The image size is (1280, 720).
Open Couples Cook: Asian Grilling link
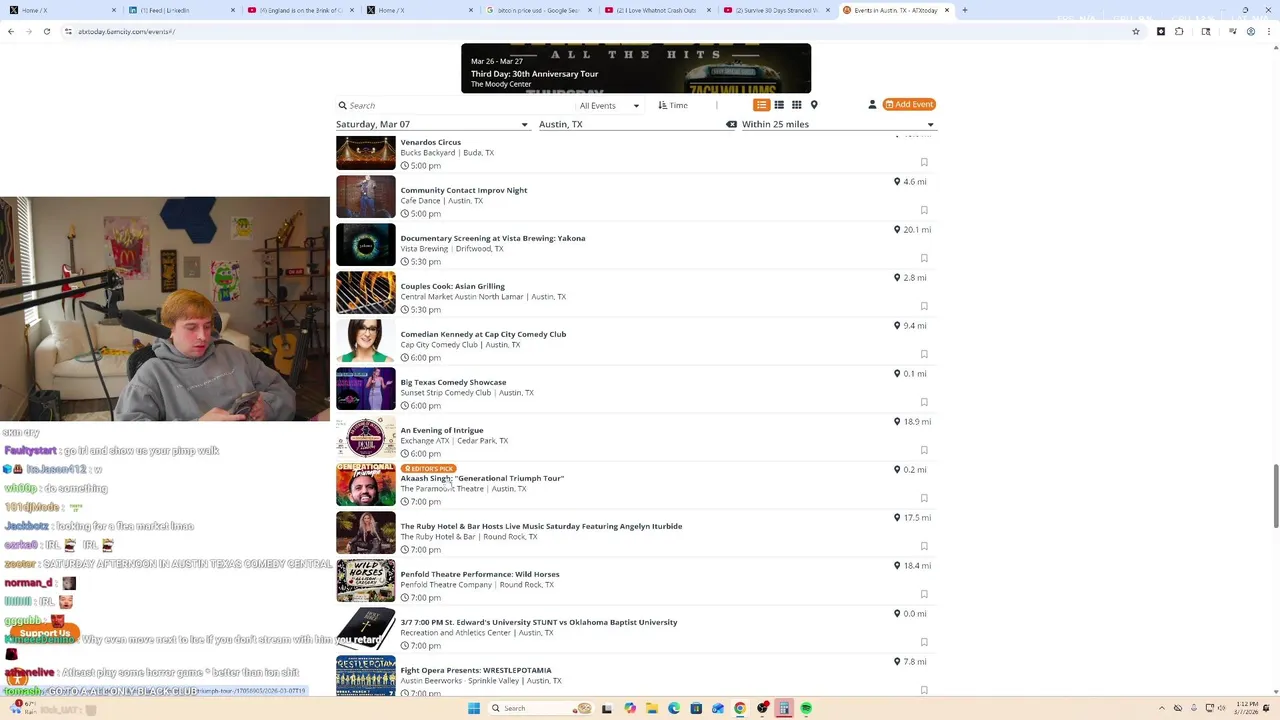452,286
